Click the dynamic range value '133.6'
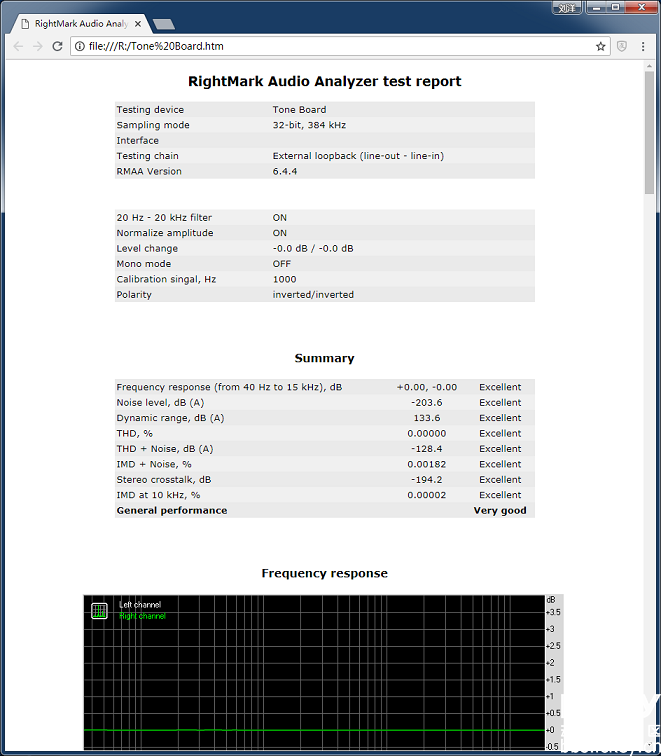 tap(427, 418)
